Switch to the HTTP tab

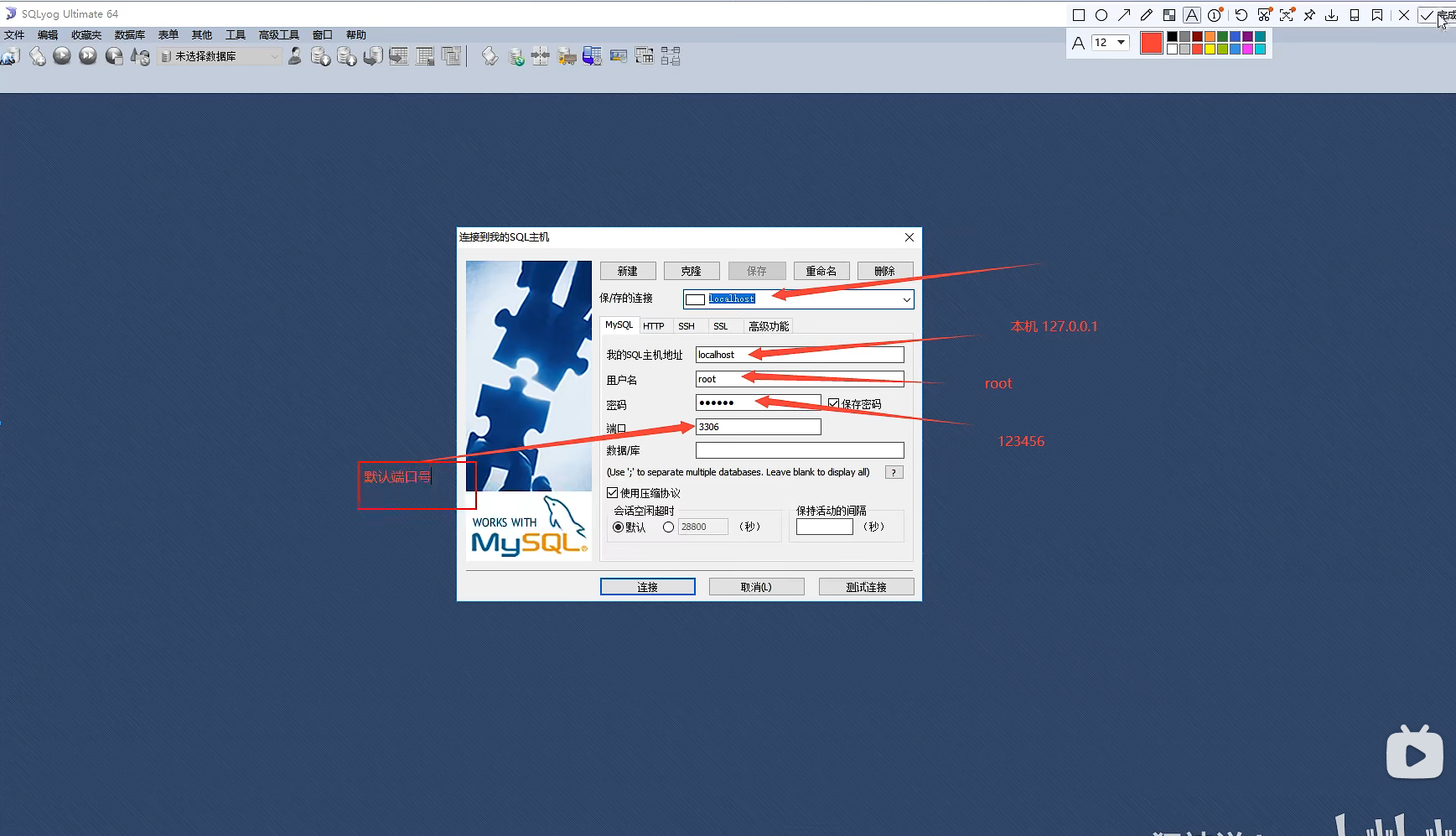point(654,326)
